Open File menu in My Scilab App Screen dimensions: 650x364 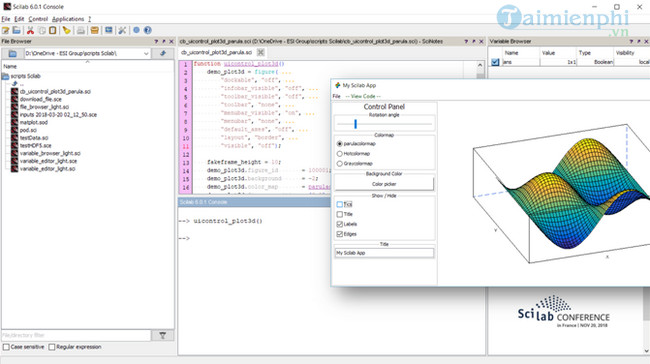click(x=337, y=96)
